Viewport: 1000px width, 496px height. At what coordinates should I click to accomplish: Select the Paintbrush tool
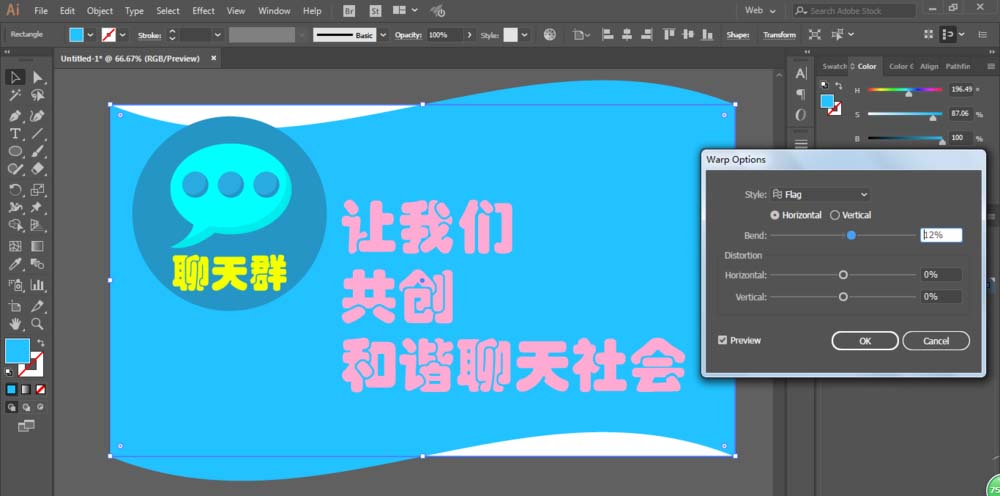38,152
